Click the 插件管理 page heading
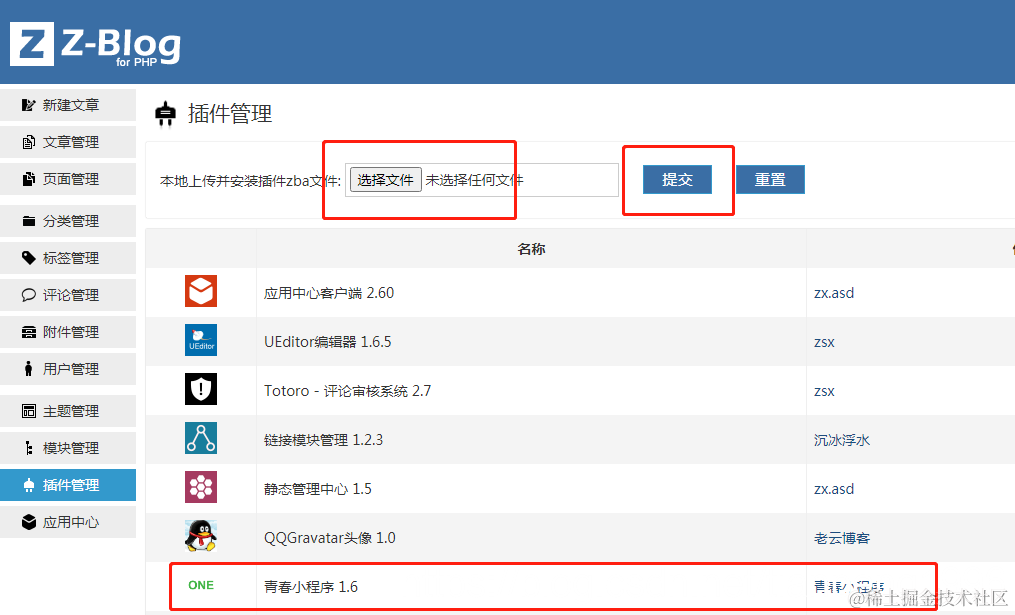This screenshot has height=615, width=1015. [x=230, y=114]
